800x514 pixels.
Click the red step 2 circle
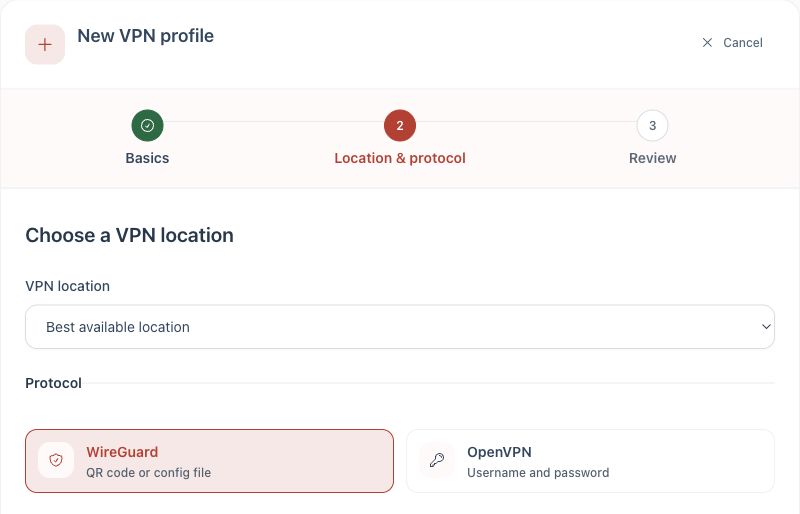(x=400, y=126)
